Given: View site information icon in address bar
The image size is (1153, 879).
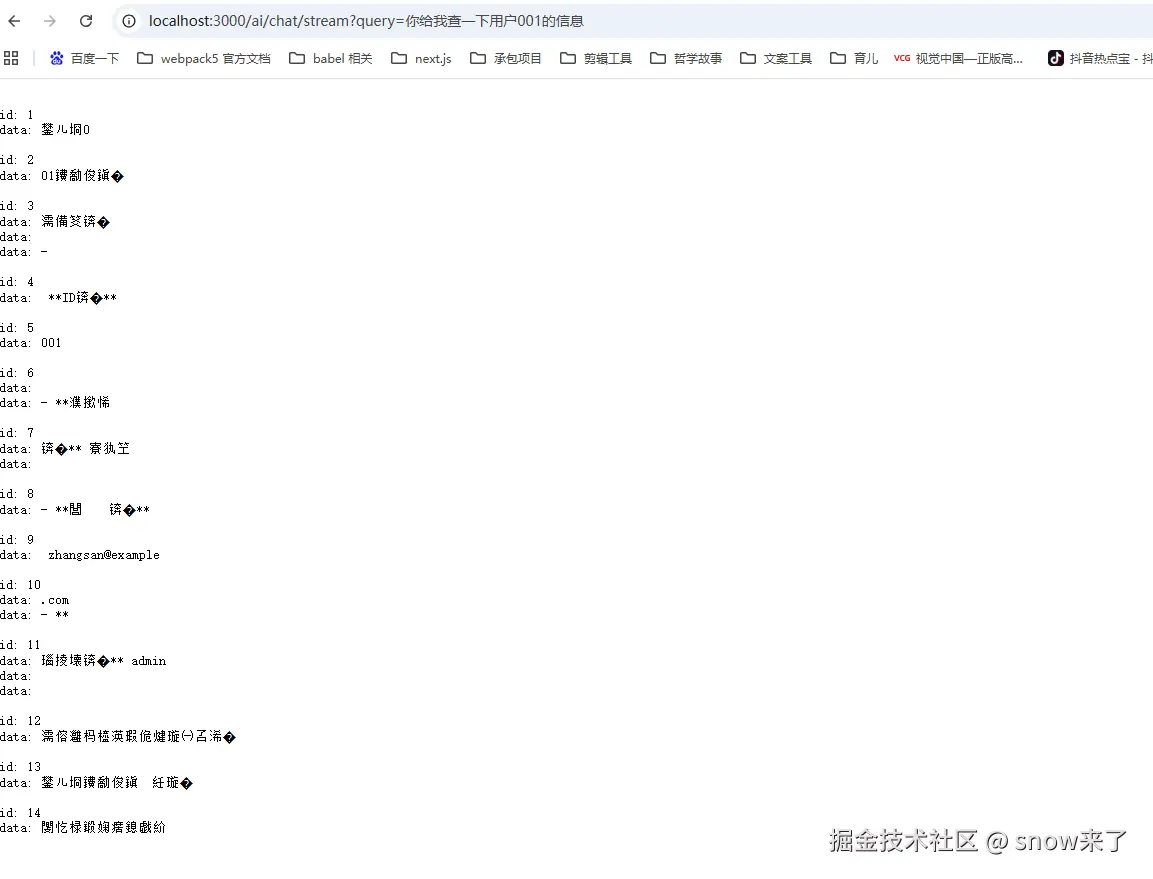Looking at the screenshot, I should point(129,21).
